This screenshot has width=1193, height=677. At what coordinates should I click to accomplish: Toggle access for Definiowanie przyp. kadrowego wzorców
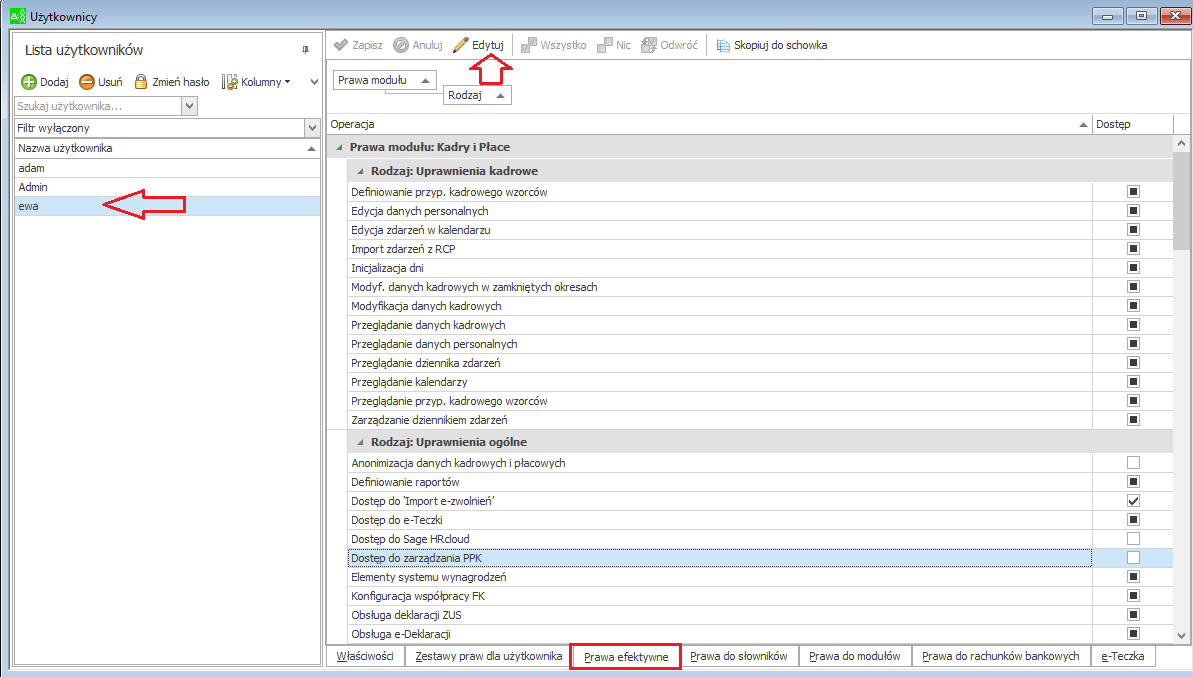tap(1133, 192)
